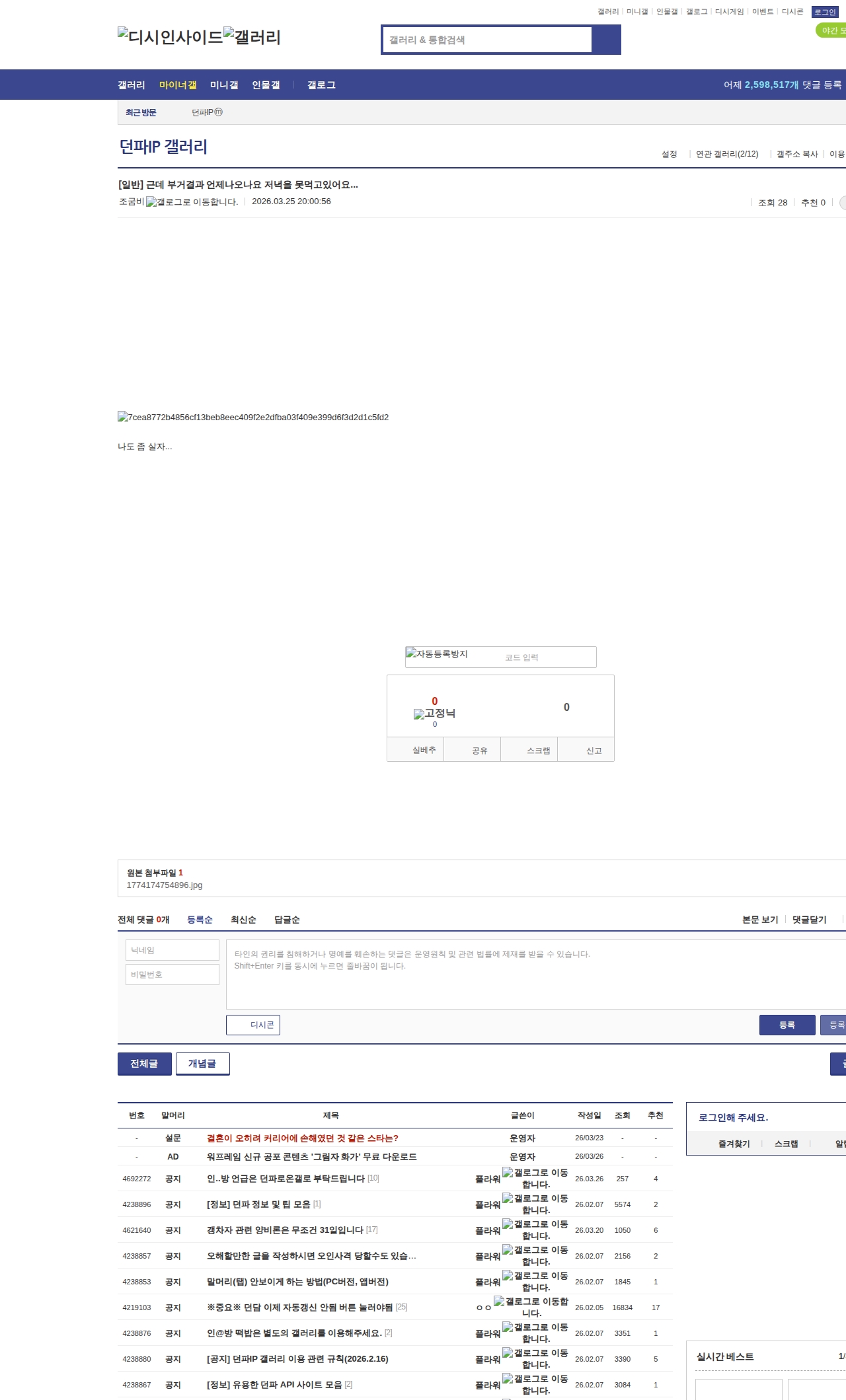Select 갤로그 in the blue navigation bar
The height and width of the screenshot is (1400, 846).
321,85
